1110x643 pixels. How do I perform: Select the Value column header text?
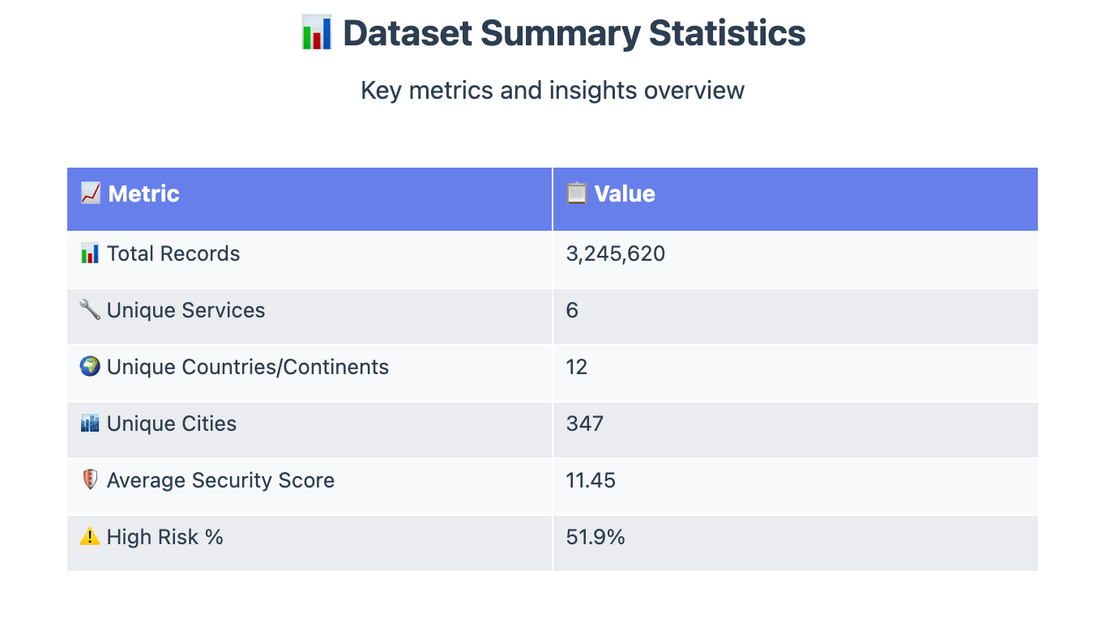pos(624,194)
